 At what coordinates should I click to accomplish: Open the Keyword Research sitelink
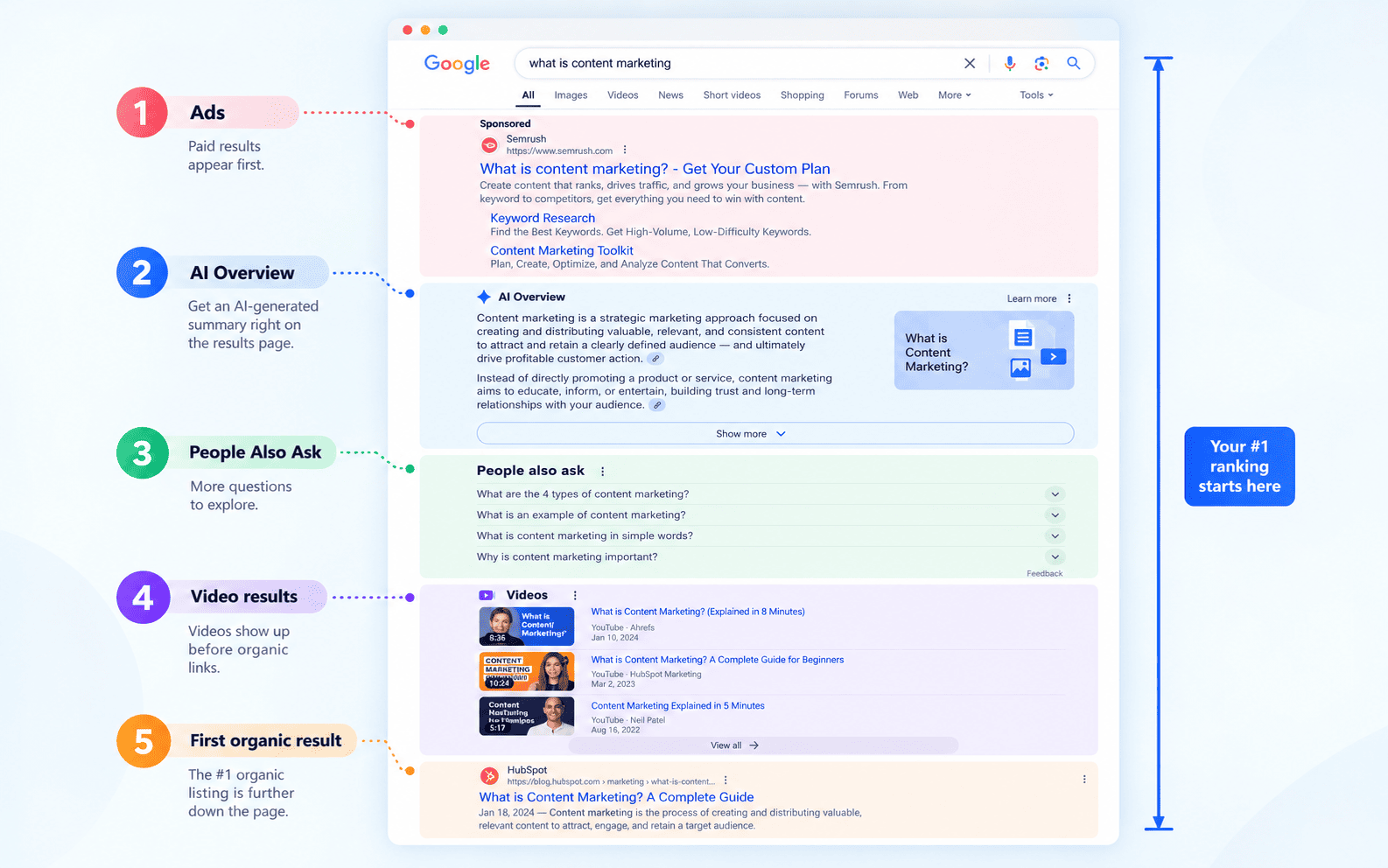click(x=543, y=218)
